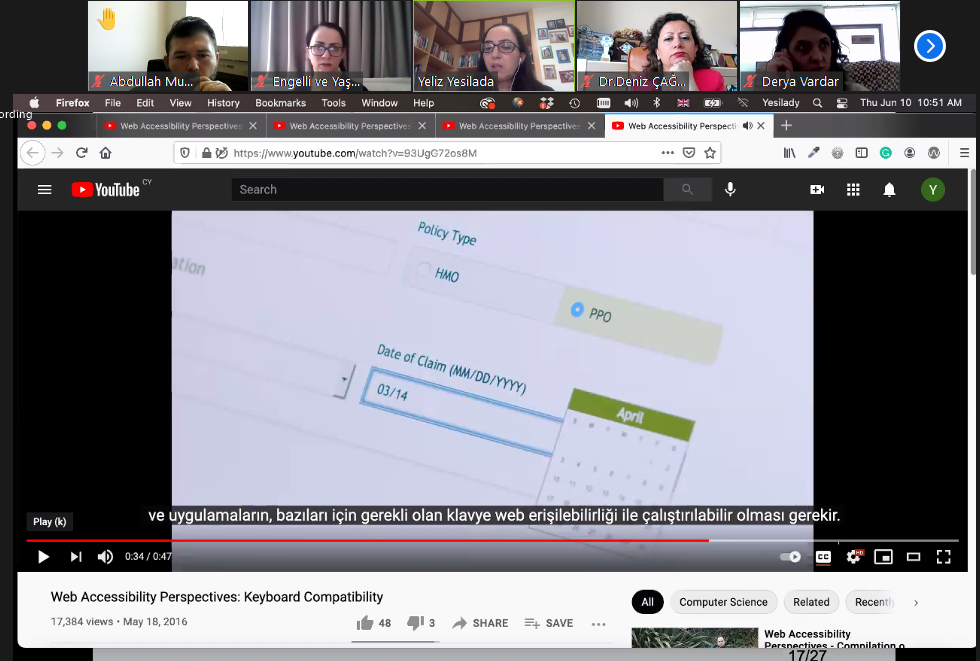The height and width of the screenshot is (661, 980).
Task: Click the site tracking protection shield icon
Action: point(185,152)
